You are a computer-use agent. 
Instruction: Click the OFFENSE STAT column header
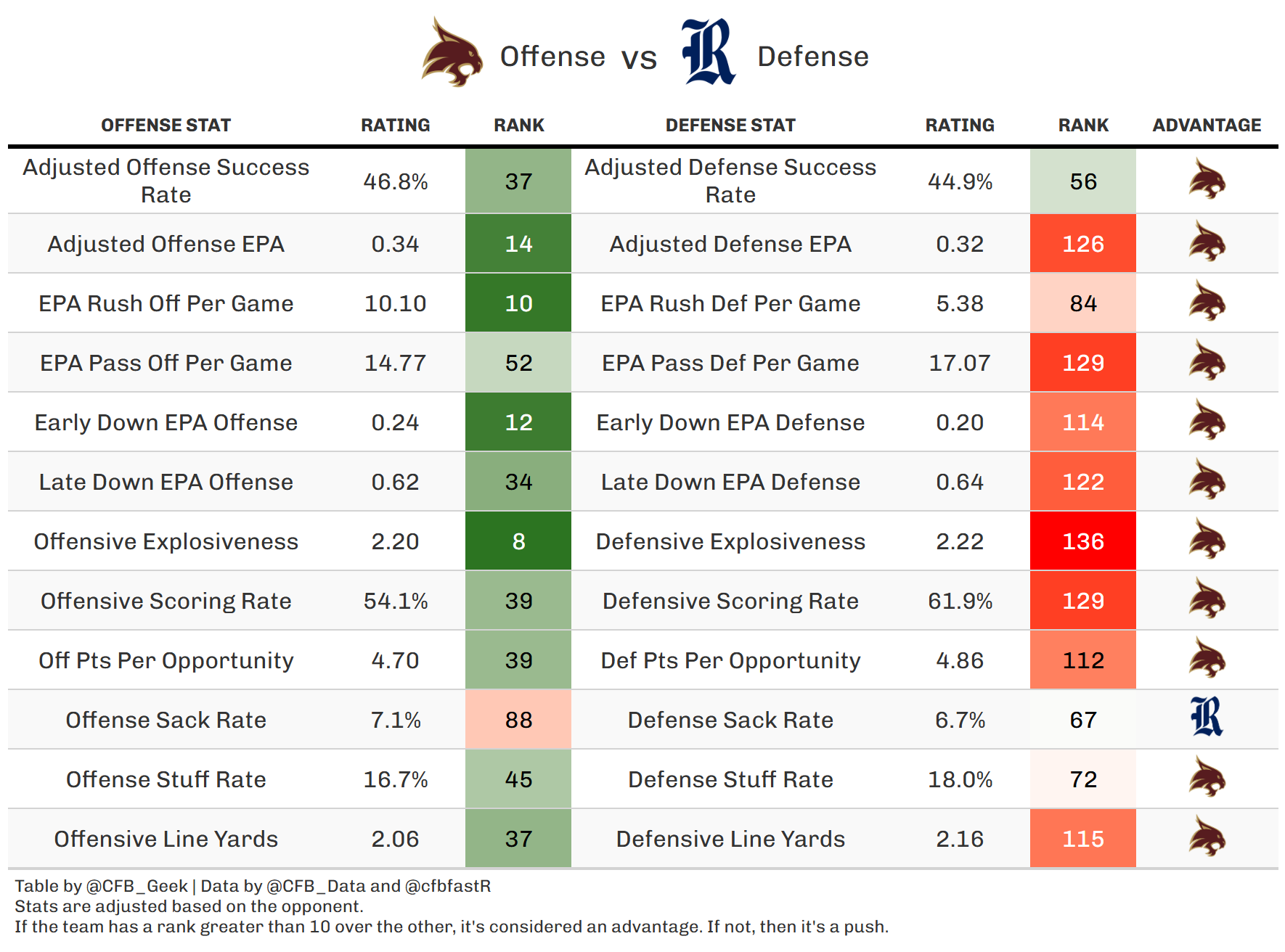point(166,126)
